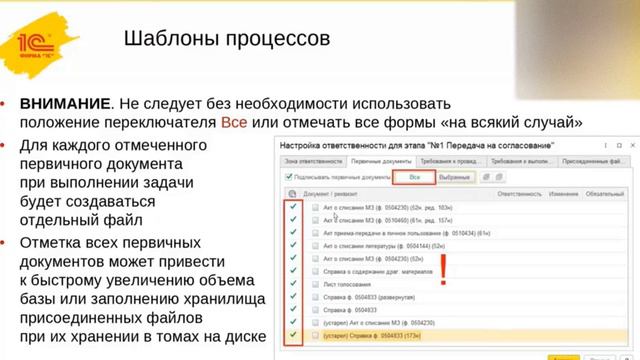640x360 pixels.
Task: Set the switch to Все
Action: tap(414, 178)
